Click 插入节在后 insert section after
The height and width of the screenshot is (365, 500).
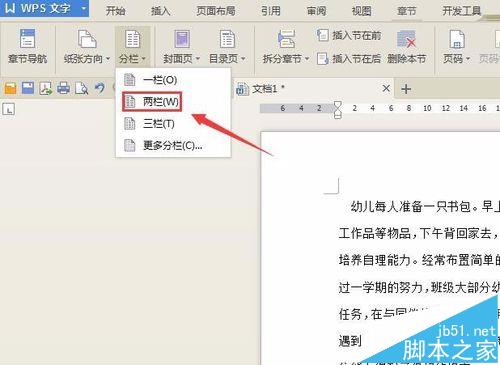click(x=349, y=59)
